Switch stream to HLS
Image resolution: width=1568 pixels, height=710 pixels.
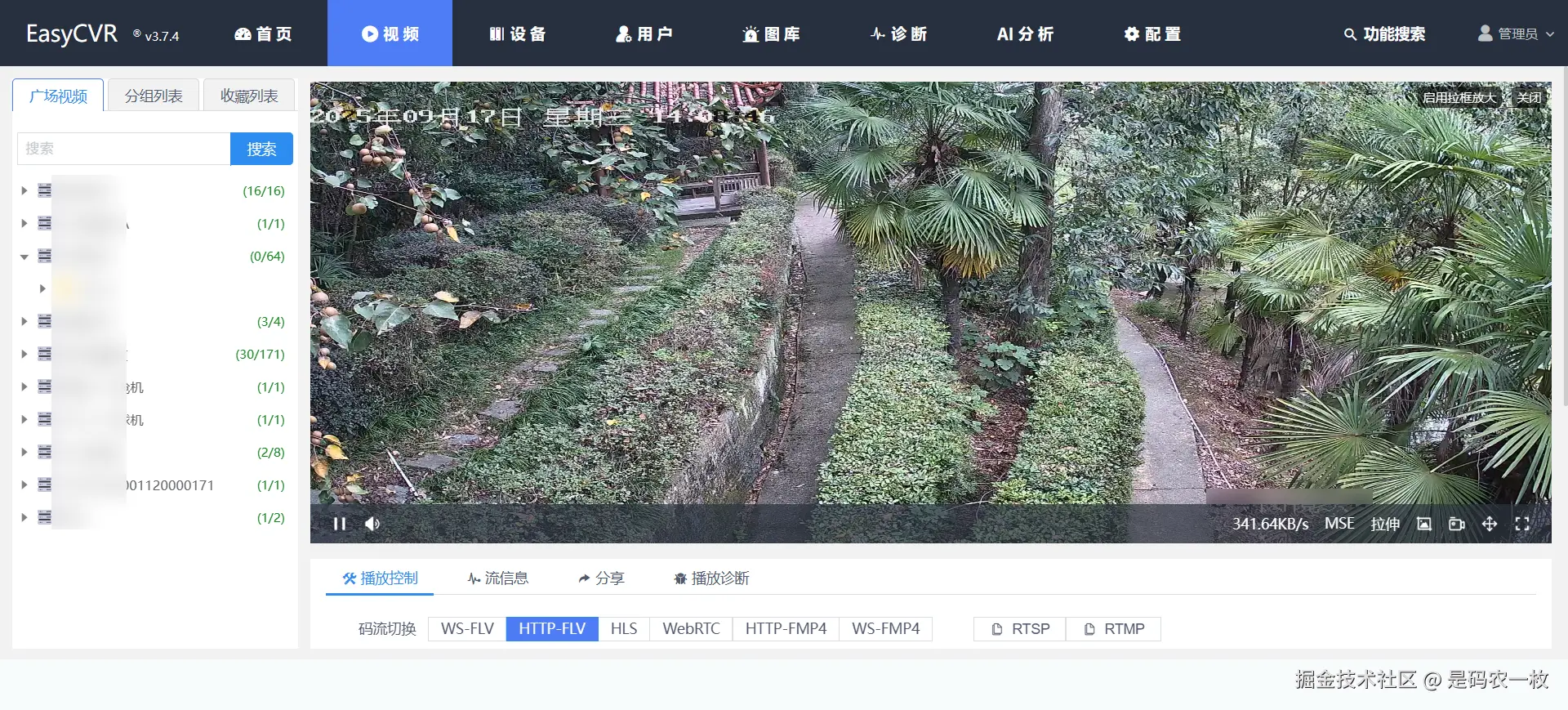(x=624, y=629)
